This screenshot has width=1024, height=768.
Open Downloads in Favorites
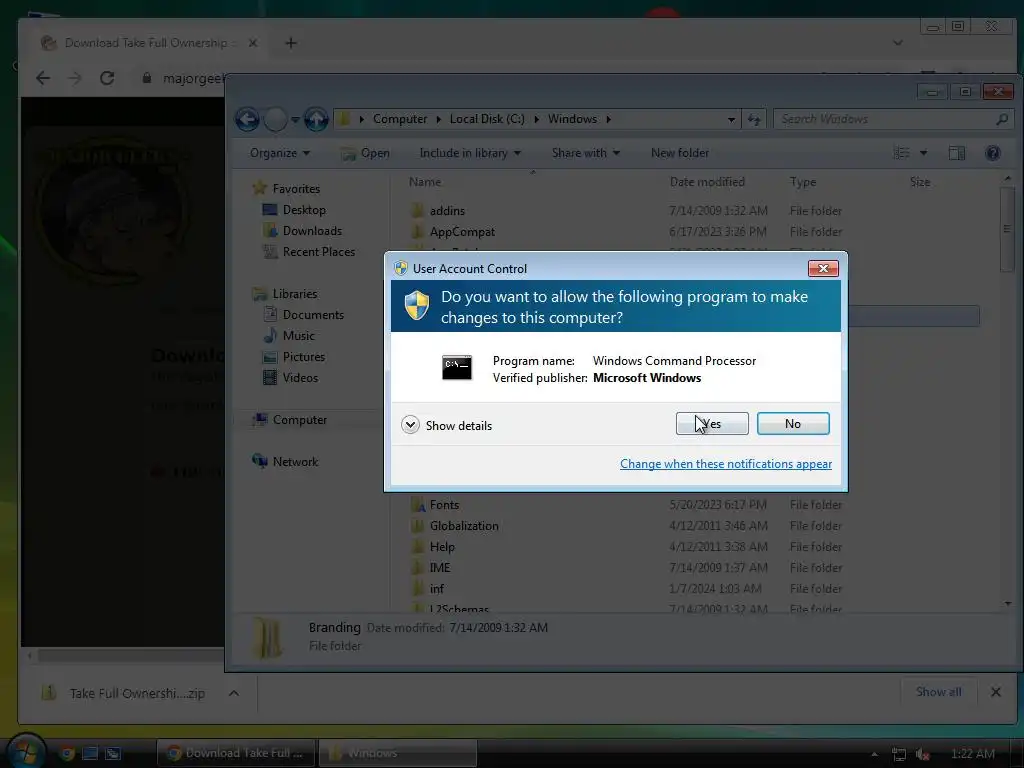pyautogui.click(x=312, y=231)
